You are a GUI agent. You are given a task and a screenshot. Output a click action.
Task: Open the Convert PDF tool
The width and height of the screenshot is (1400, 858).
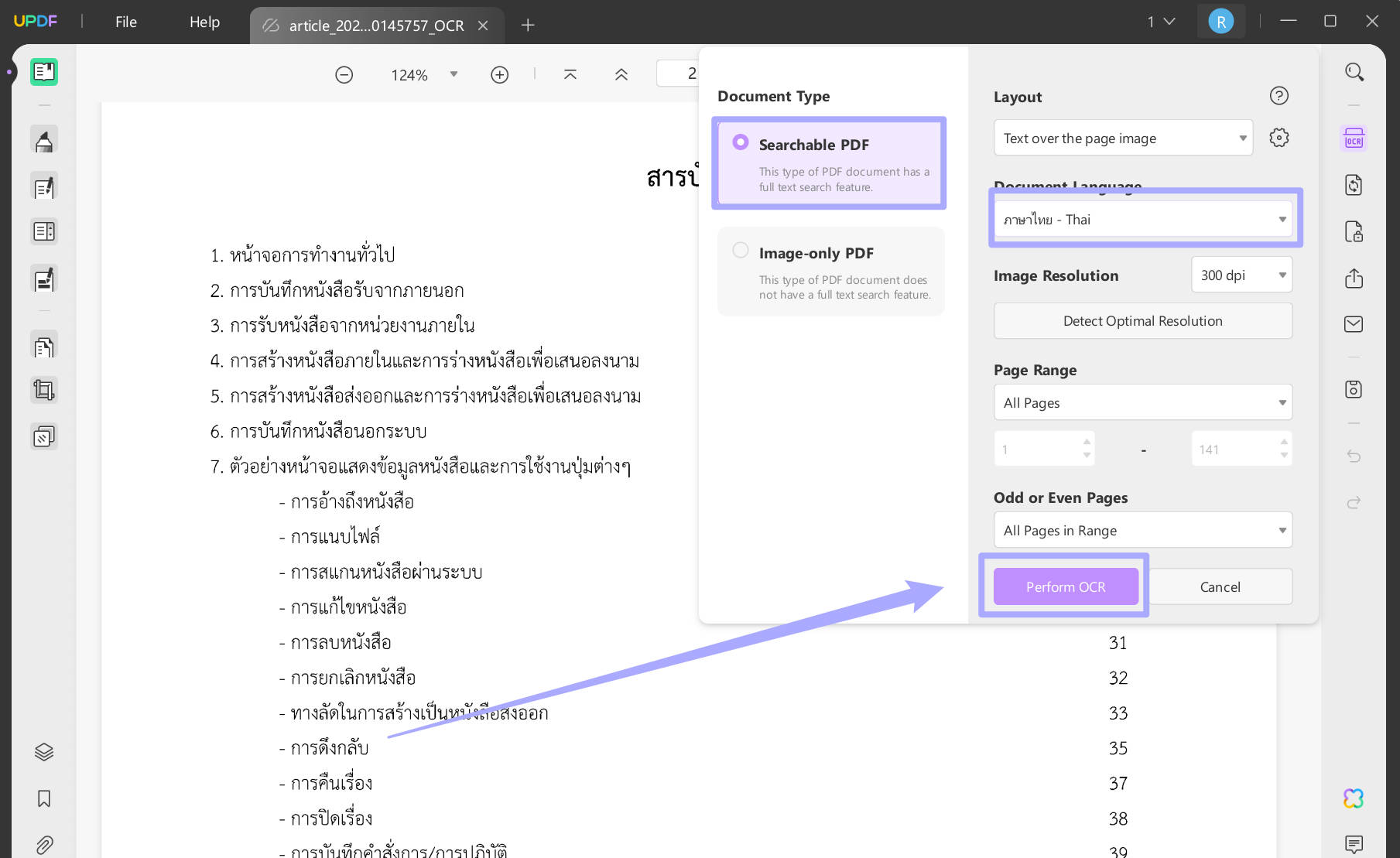pos(1354,185)
